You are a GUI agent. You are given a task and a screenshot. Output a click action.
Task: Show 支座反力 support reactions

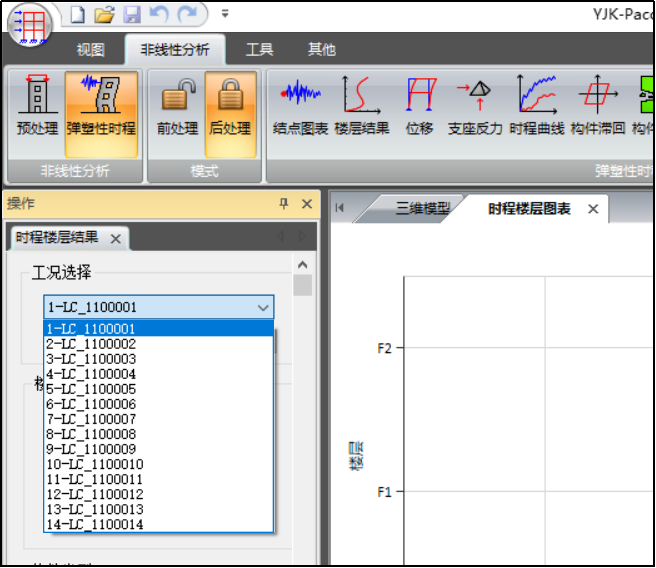point(475,106)
